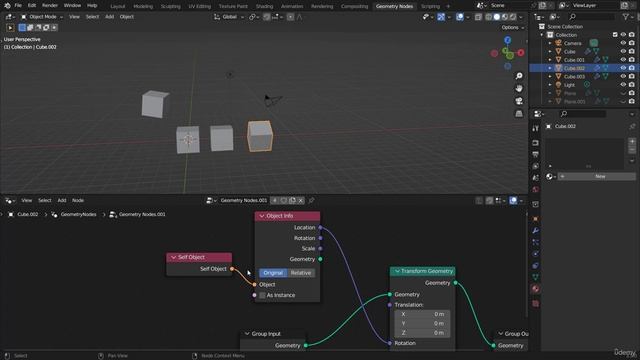The width and height of the screenshot is (640, 360).
Task: Select solid viewport shading mode
Action: pyautogui.click(x=497, y=17)
